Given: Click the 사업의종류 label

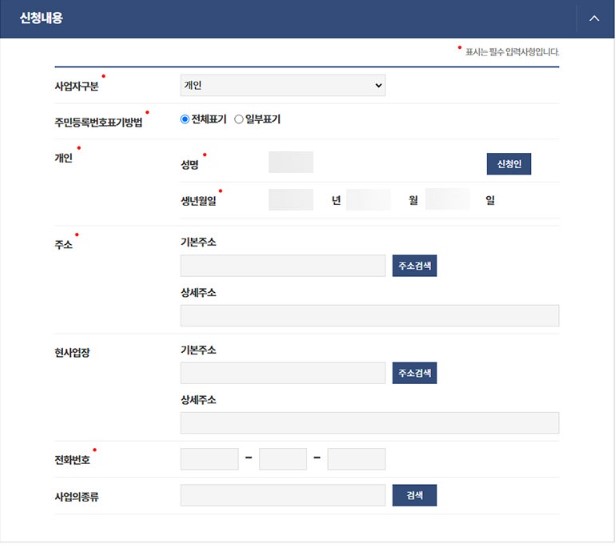Looking at the screenshot, I should click(x=77, y=497).
